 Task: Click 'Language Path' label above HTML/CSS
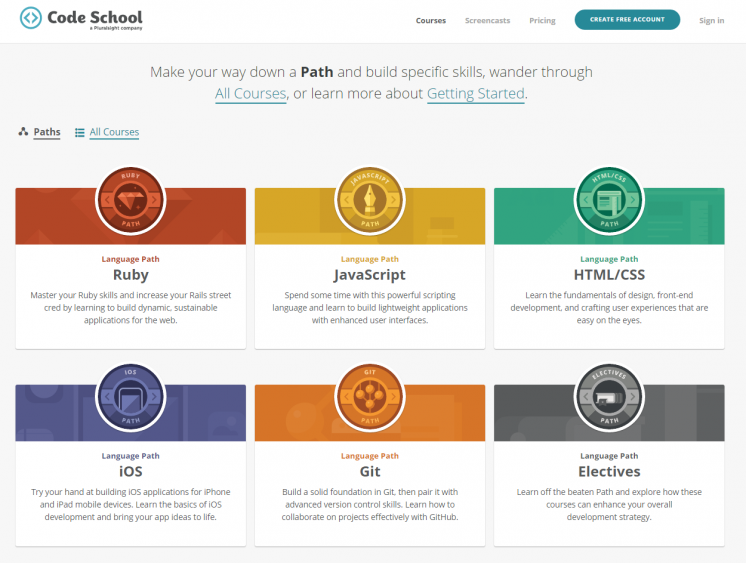coord(609,259)
